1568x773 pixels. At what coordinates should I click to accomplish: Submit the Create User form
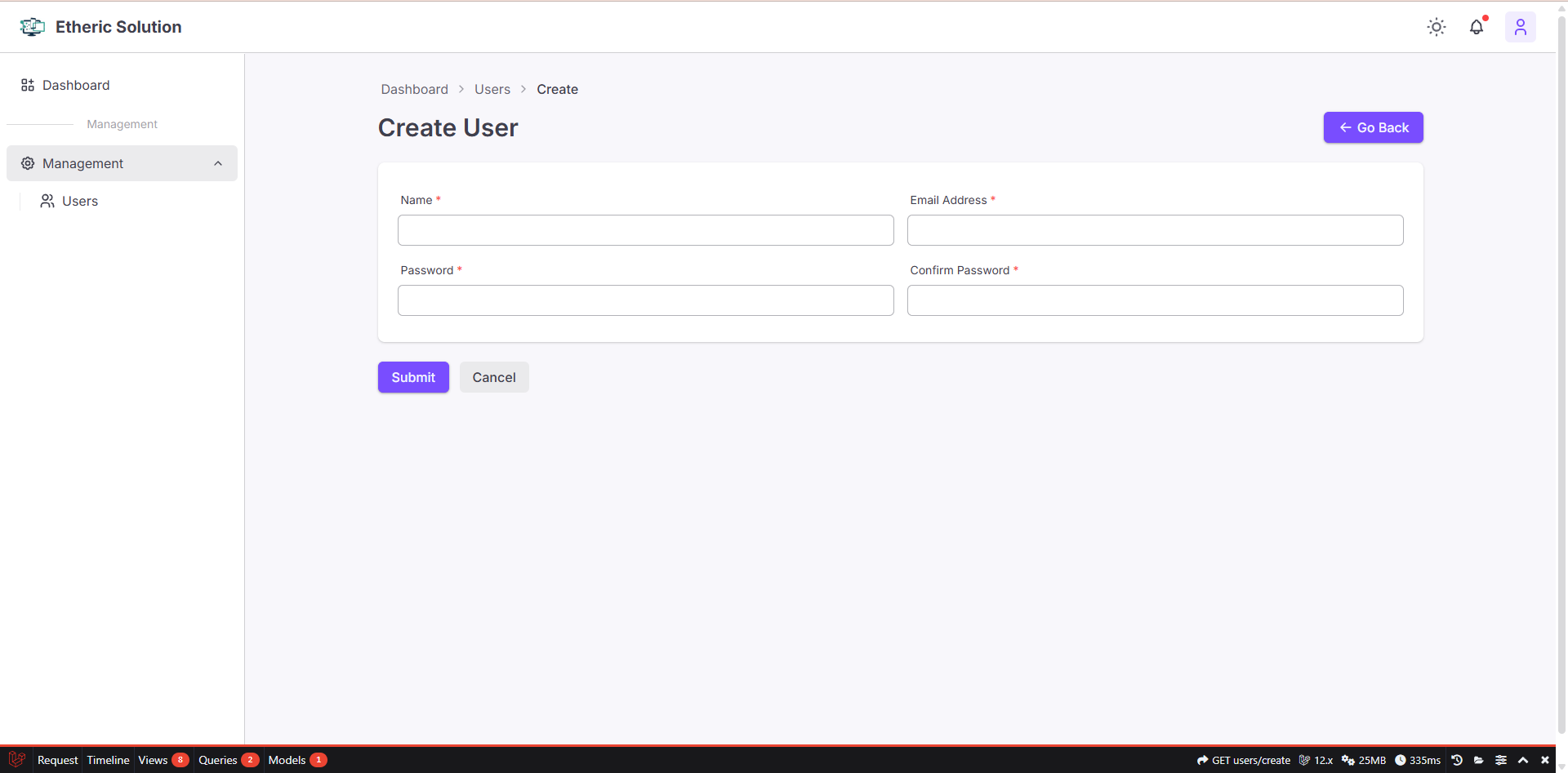coord(412,377)
